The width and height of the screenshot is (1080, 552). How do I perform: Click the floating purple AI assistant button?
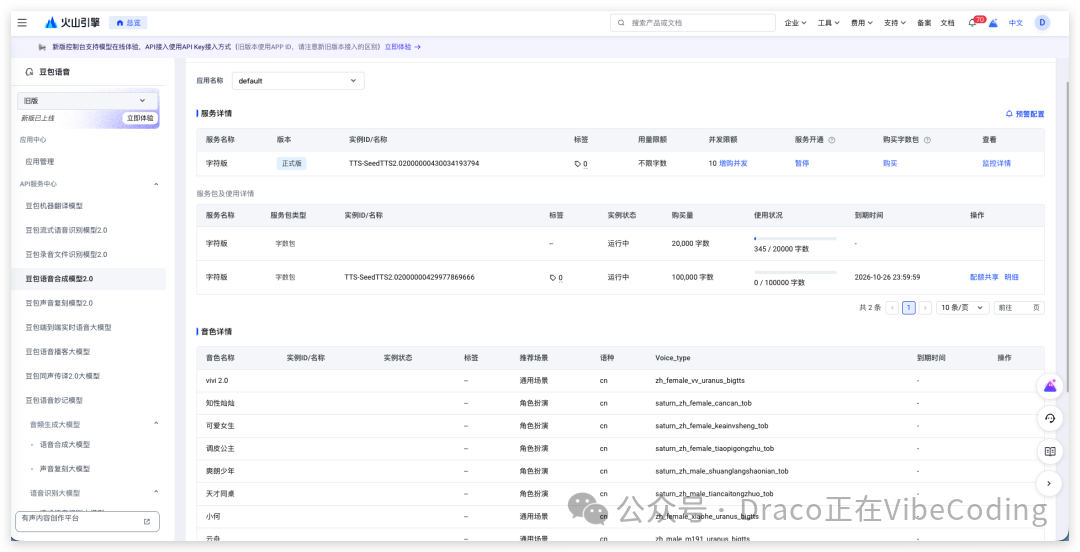[x=1050, y=386]
